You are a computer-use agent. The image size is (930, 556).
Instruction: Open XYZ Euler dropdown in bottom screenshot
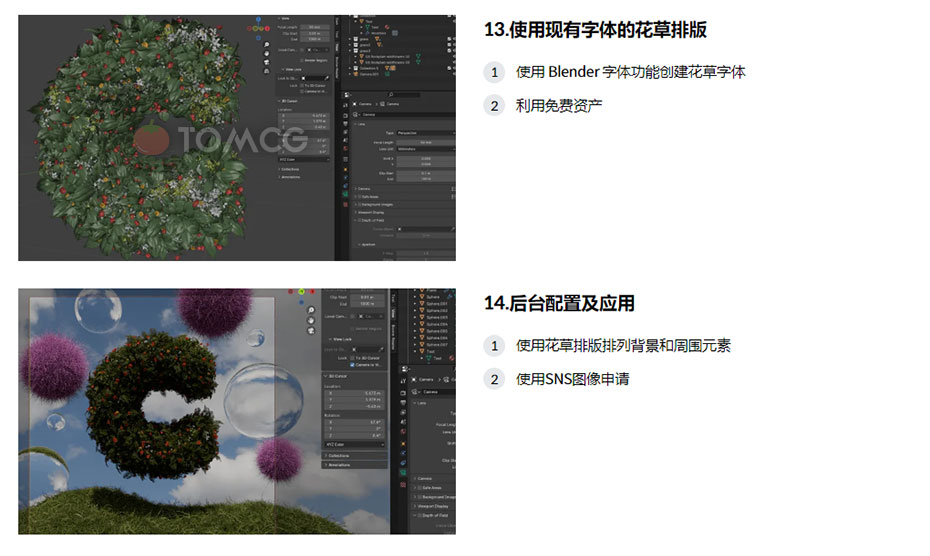pyautogui.click(x=355, y=444)
